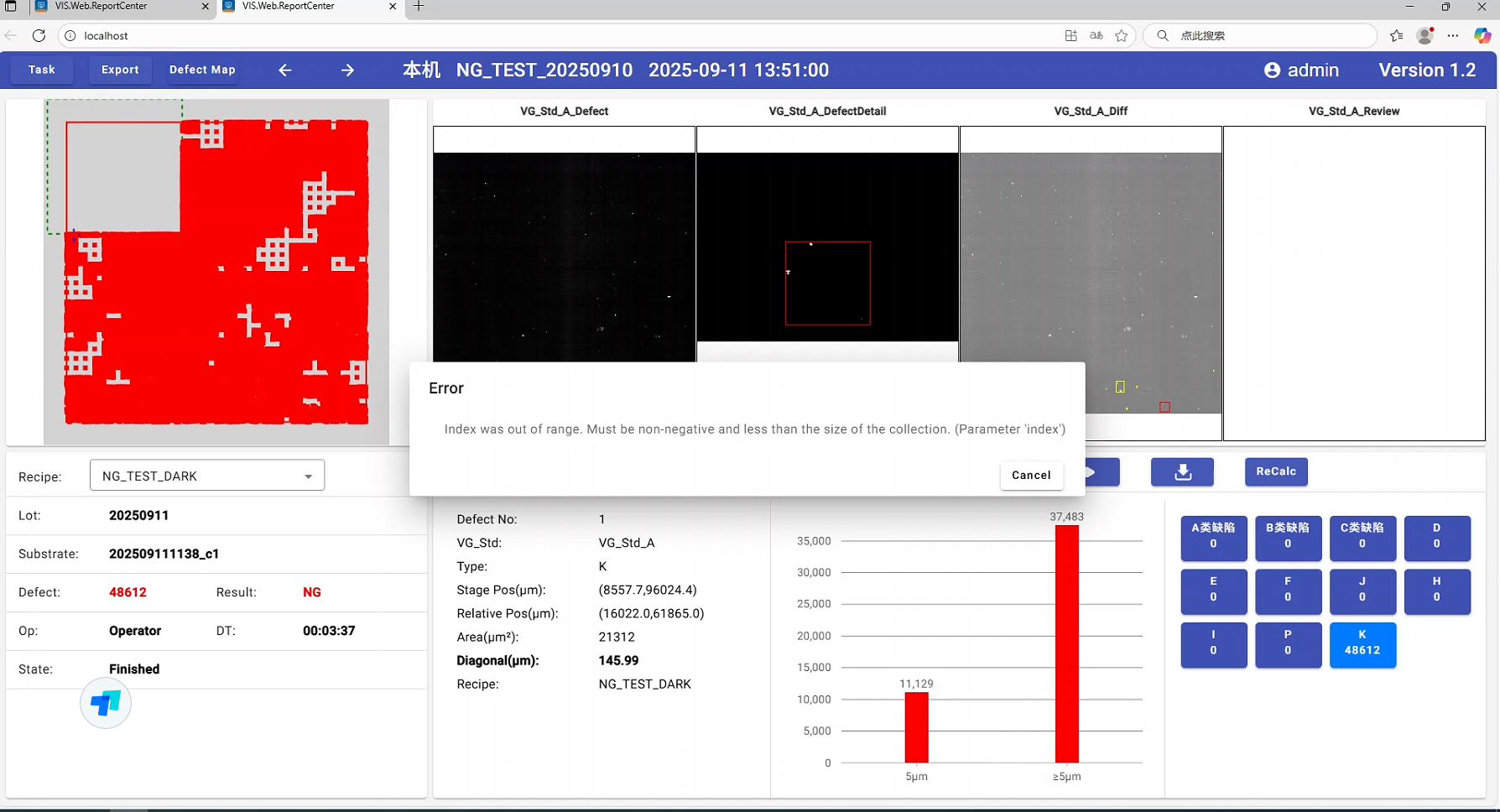Click the admin user account icon
The image size is (1500, 812).
point(1272,70)
